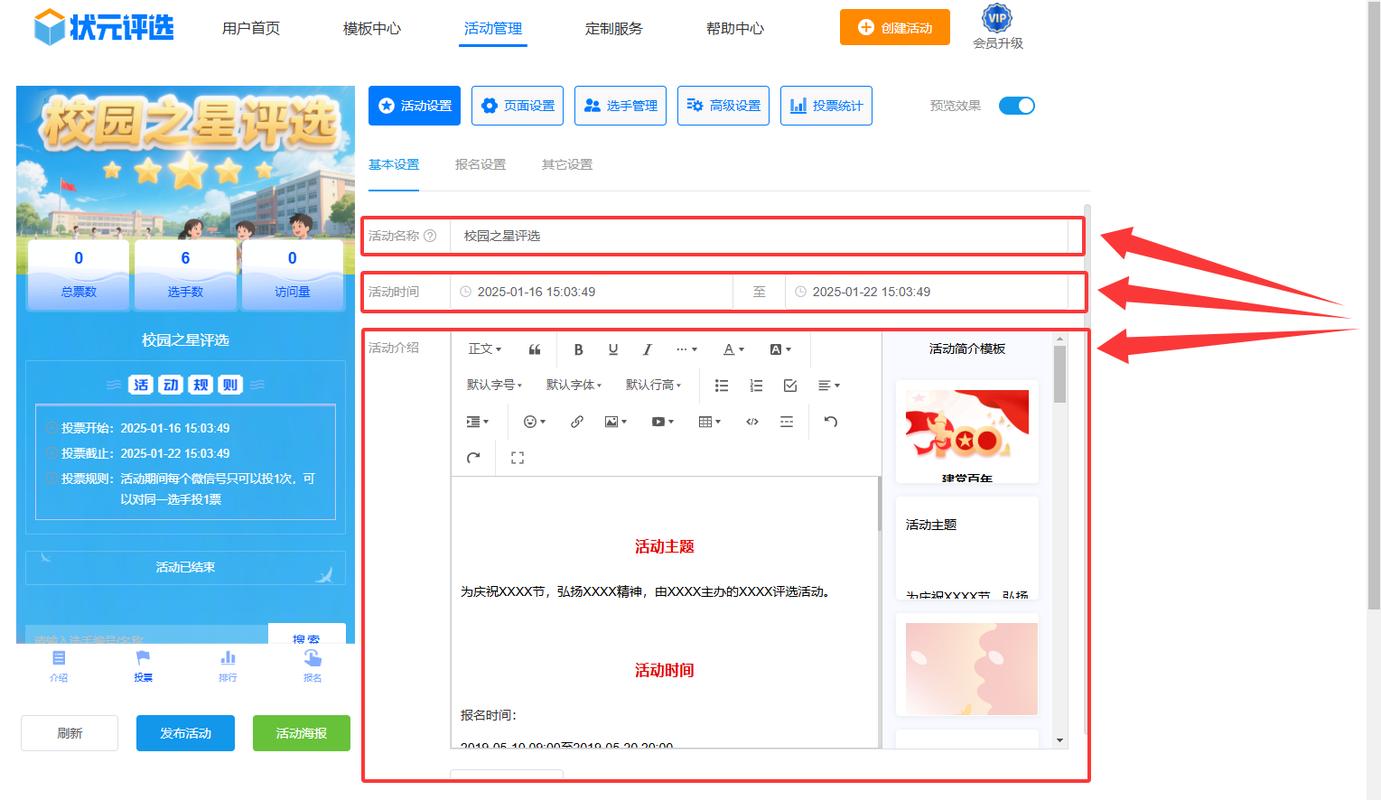The width and height of the screenshot is (1381, 800).
Task: Toggle bold formatting in editor
Action: (x=578, y=349)
